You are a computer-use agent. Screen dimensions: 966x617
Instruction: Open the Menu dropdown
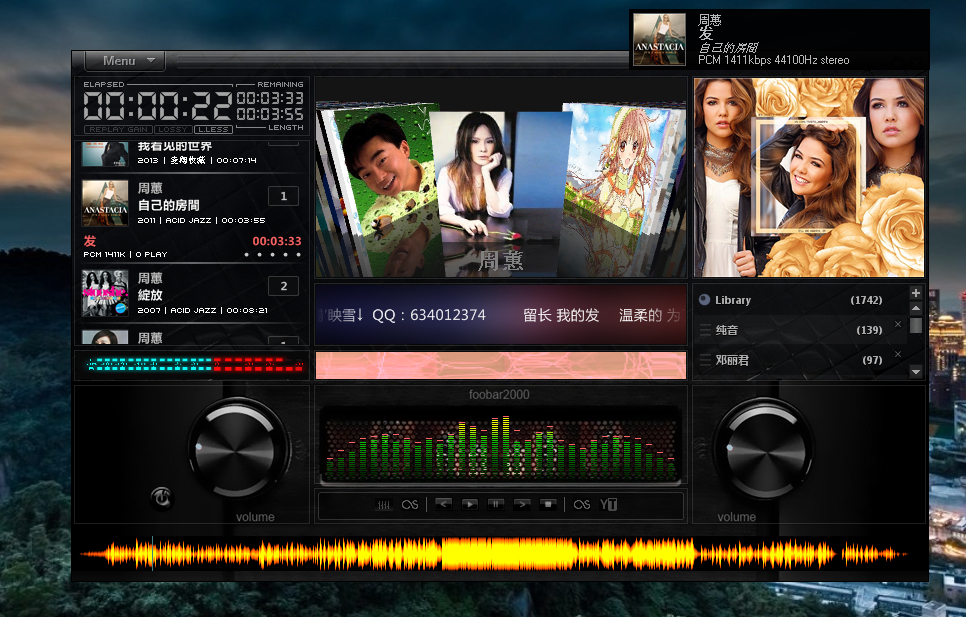click(x=126, y=60)
